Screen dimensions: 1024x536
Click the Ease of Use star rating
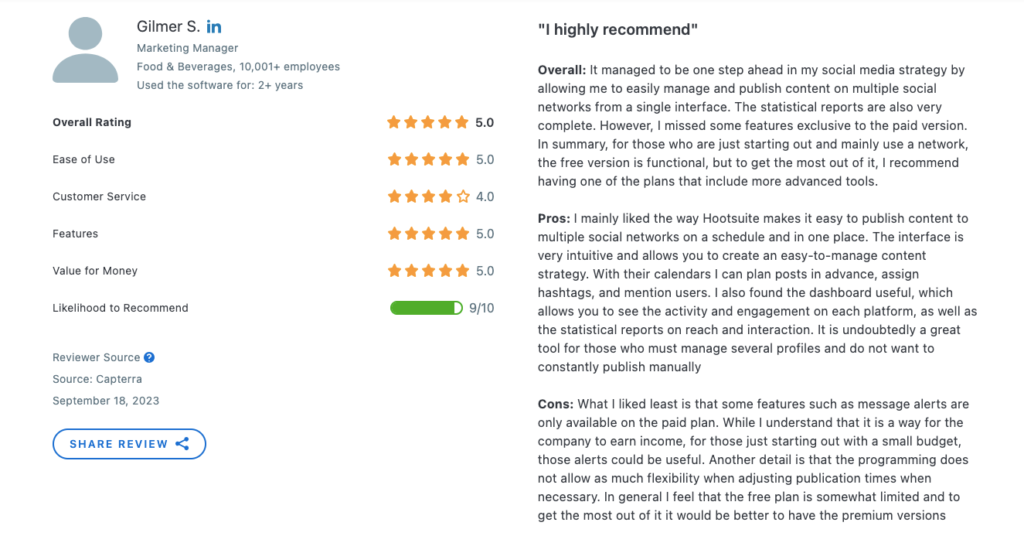[x=428, y=159]
